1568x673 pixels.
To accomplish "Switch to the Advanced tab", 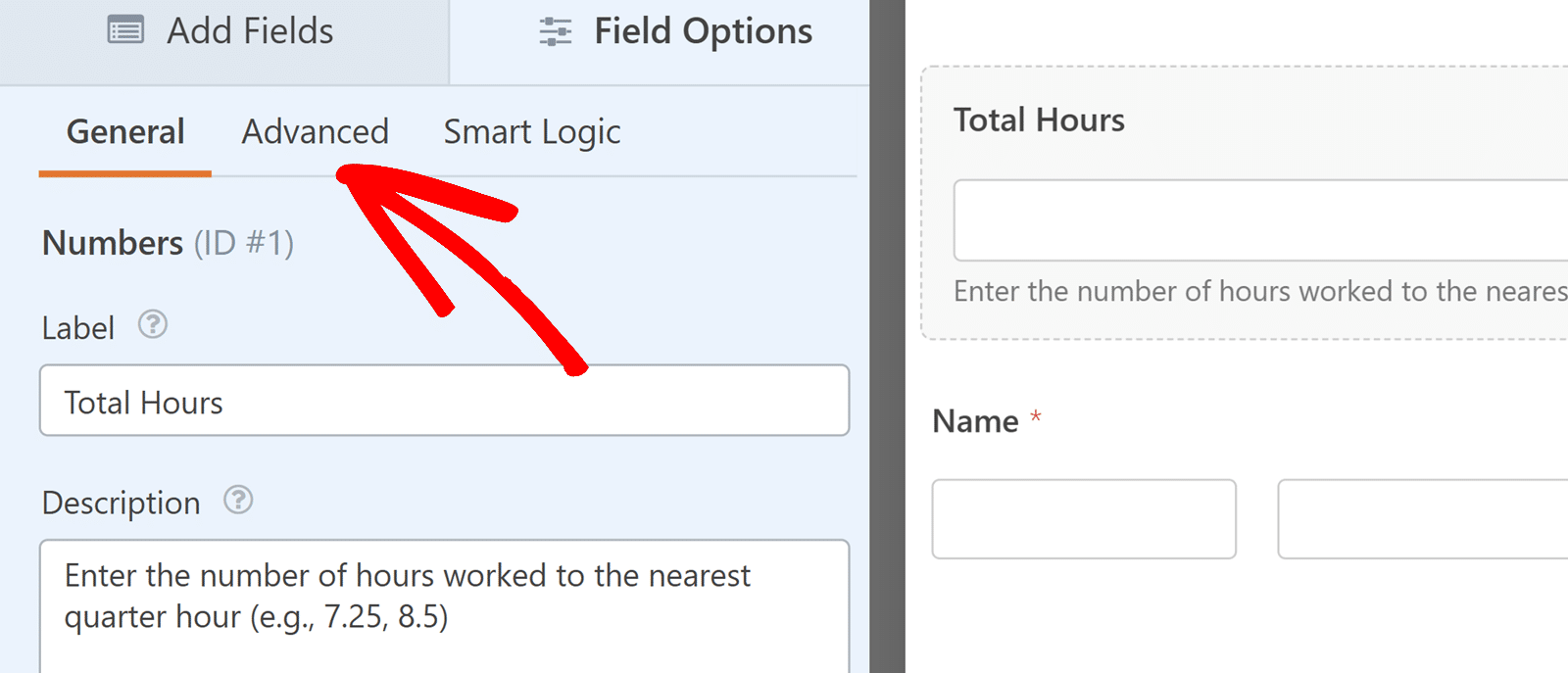I will (x=316, y=131).
